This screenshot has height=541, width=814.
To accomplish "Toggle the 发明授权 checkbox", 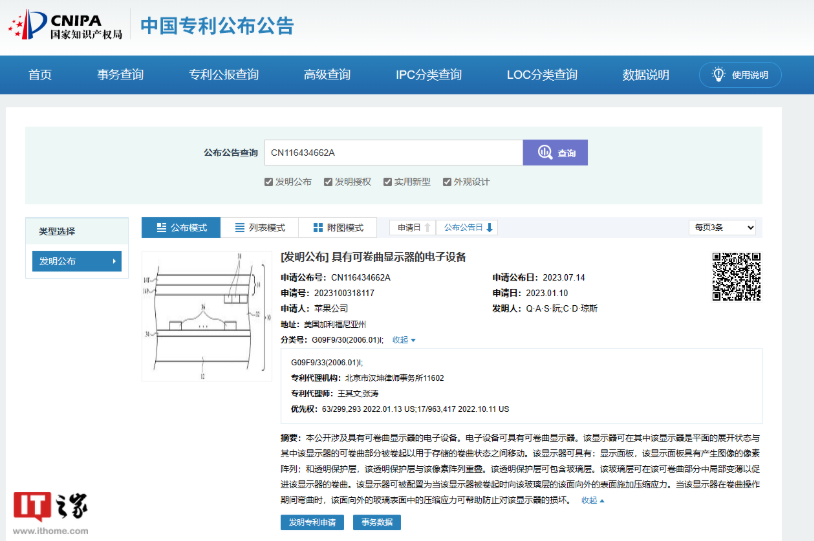I will coord(328,182).
